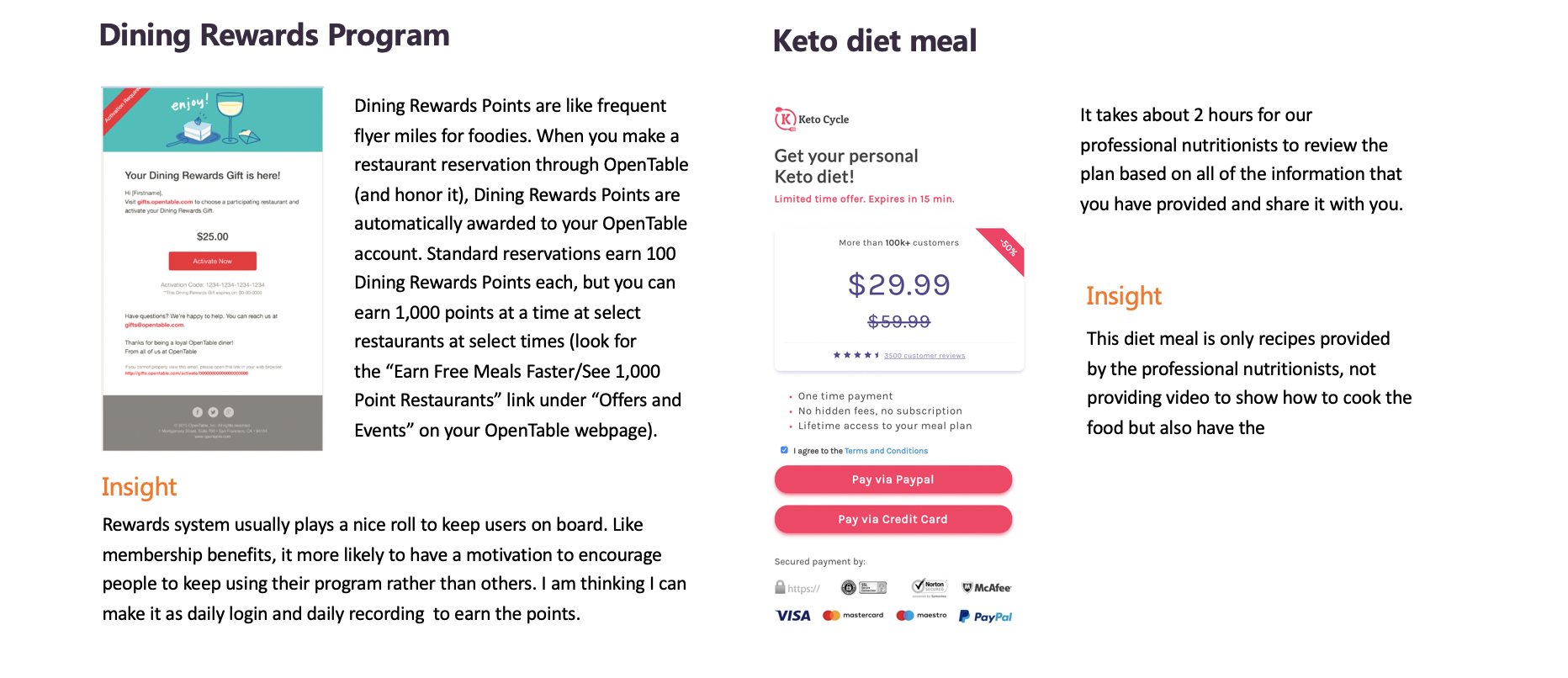This screenshot has width=1568, height=678.
Task: Click the gifts.opentable.com link in email
Action: tap(165, 202)
